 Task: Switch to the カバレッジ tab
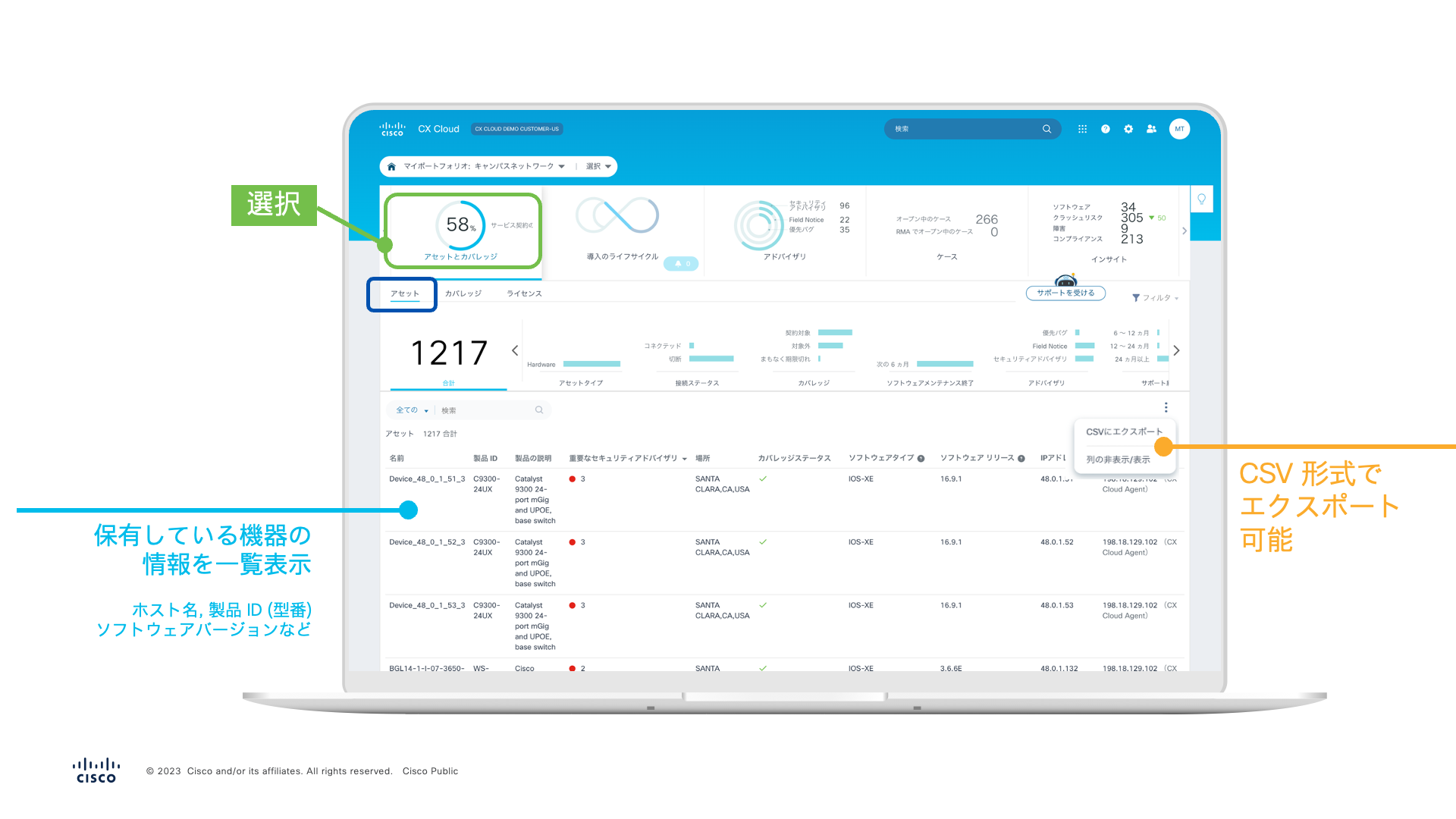click(x=463, y=293)
